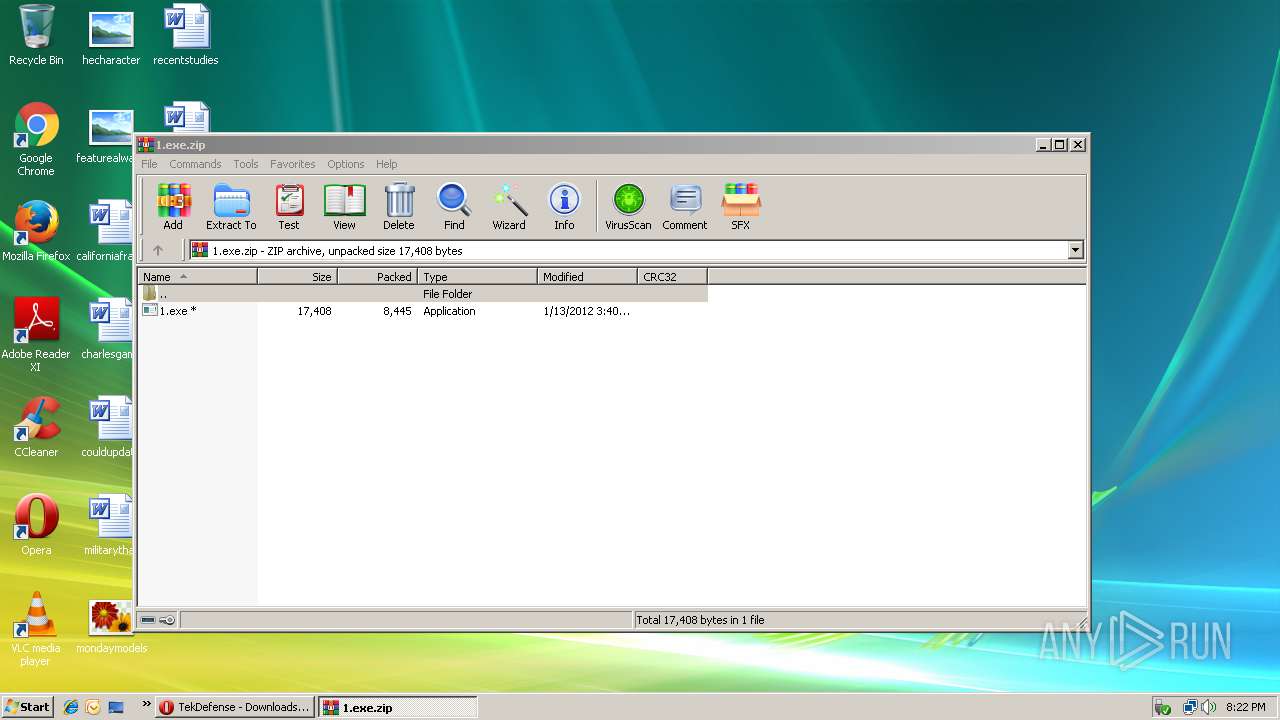Select the mondaymodels desktop file icon

[111, 628]
